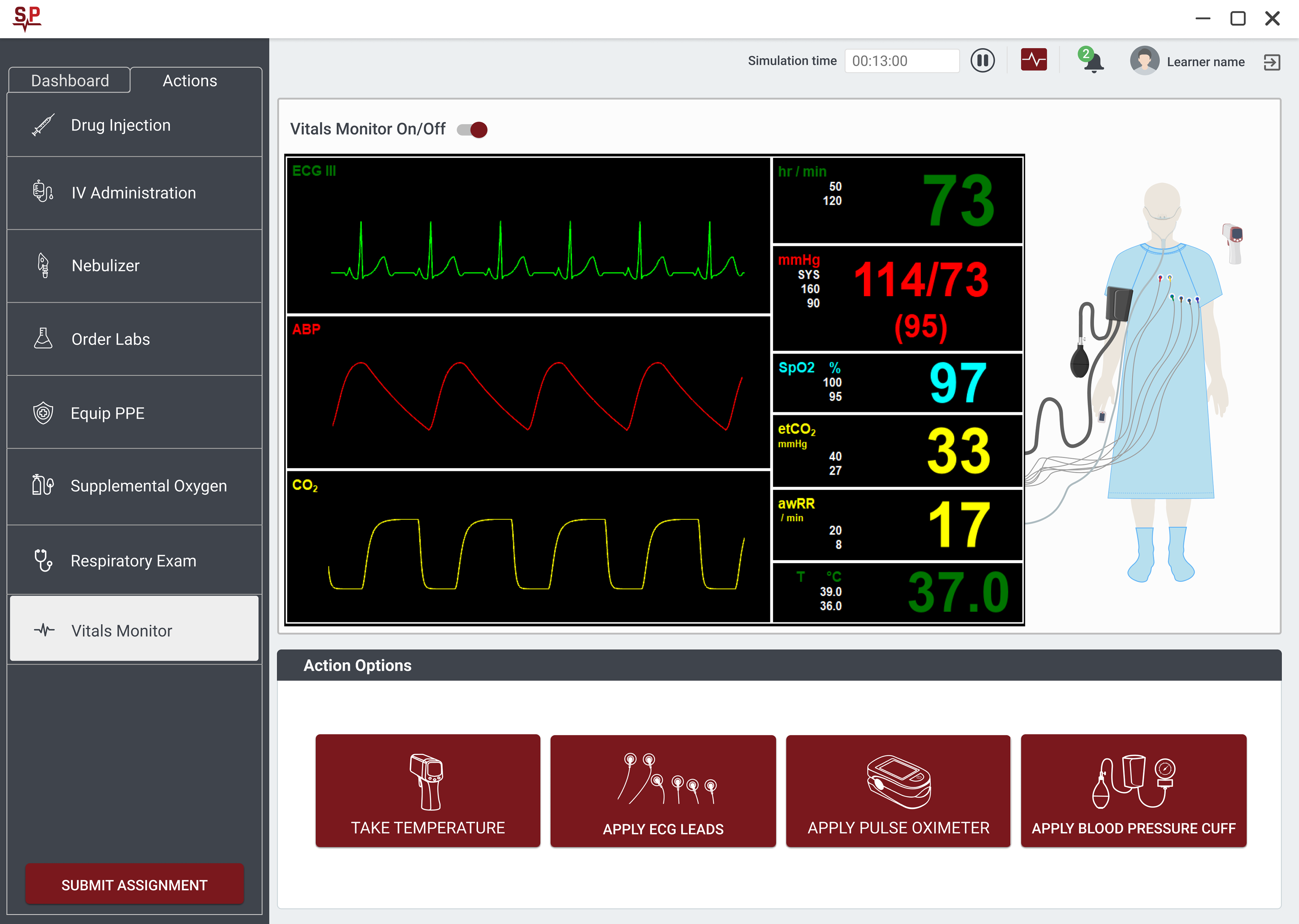The image size is (1299, 924).
Task: Click the Respiratory Exam stethoscope icon
Action: (43, 560)
